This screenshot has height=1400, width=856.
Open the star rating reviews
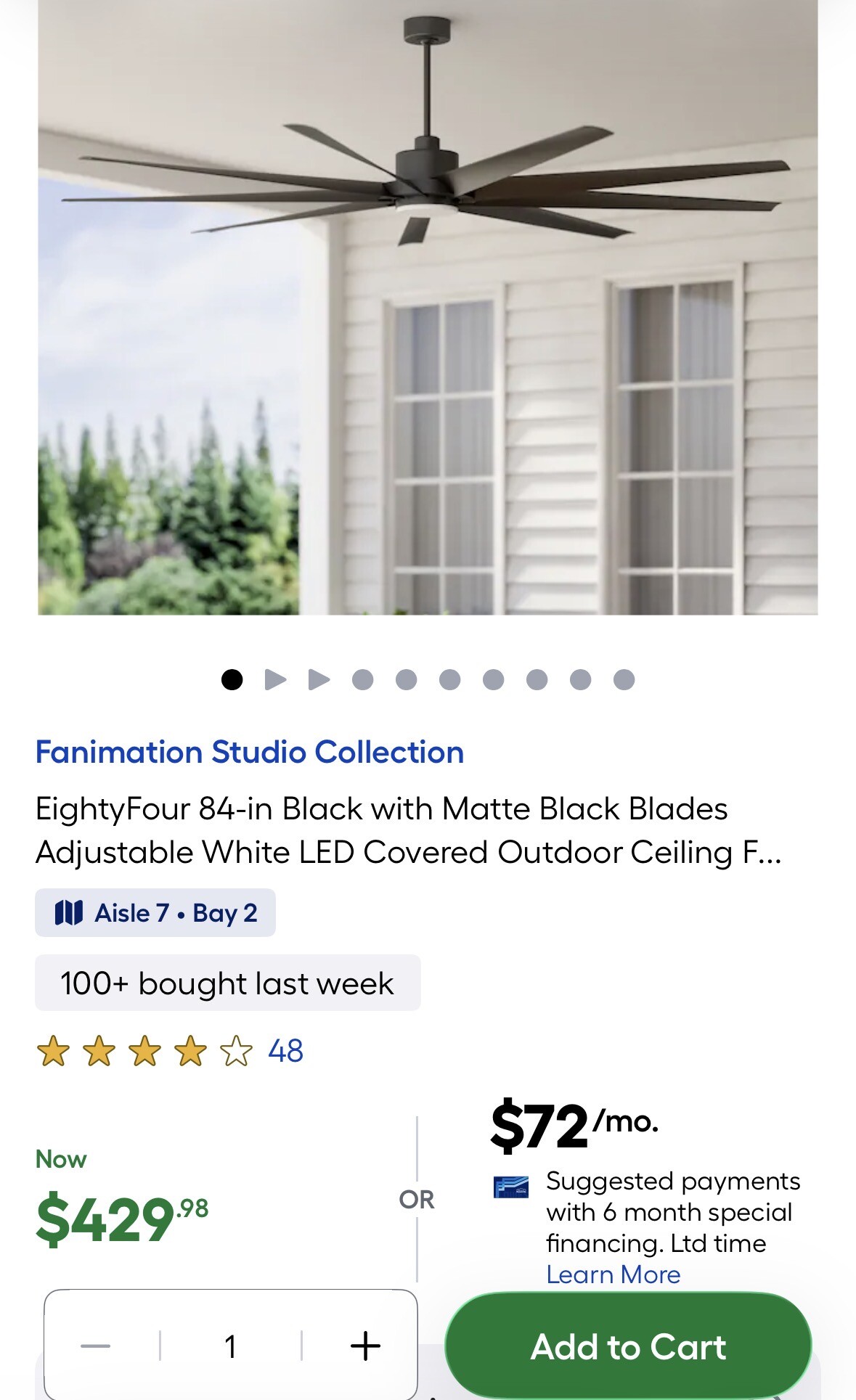(x=144, y=1051)
